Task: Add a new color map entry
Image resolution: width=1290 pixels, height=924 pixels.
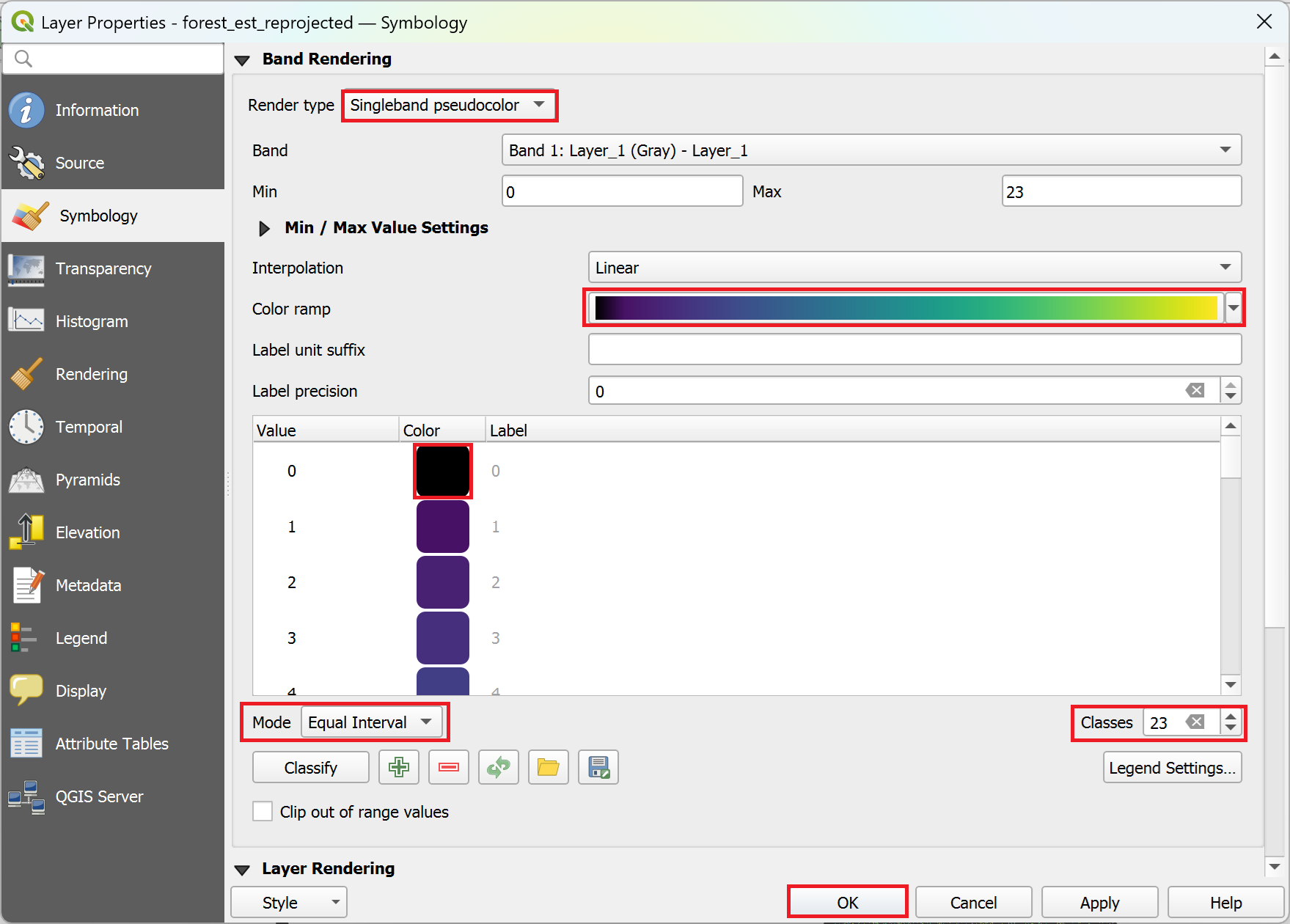Action: (x=399, y=767)
